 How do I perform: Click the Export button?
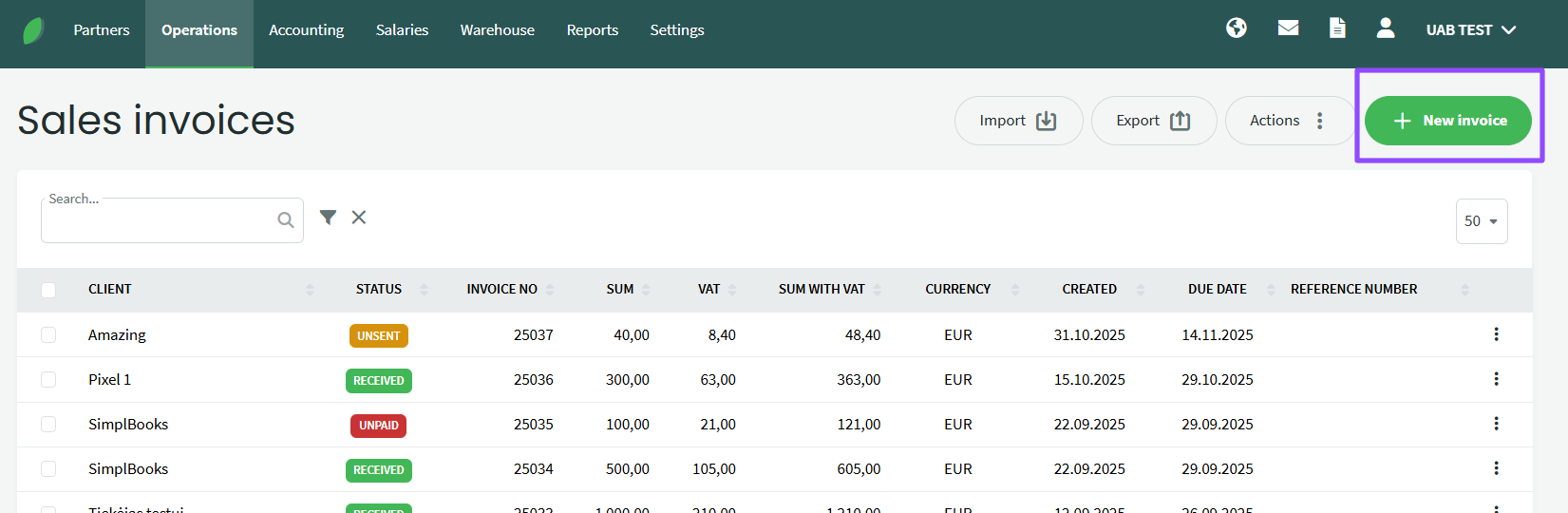click(x=1153, y=121)
